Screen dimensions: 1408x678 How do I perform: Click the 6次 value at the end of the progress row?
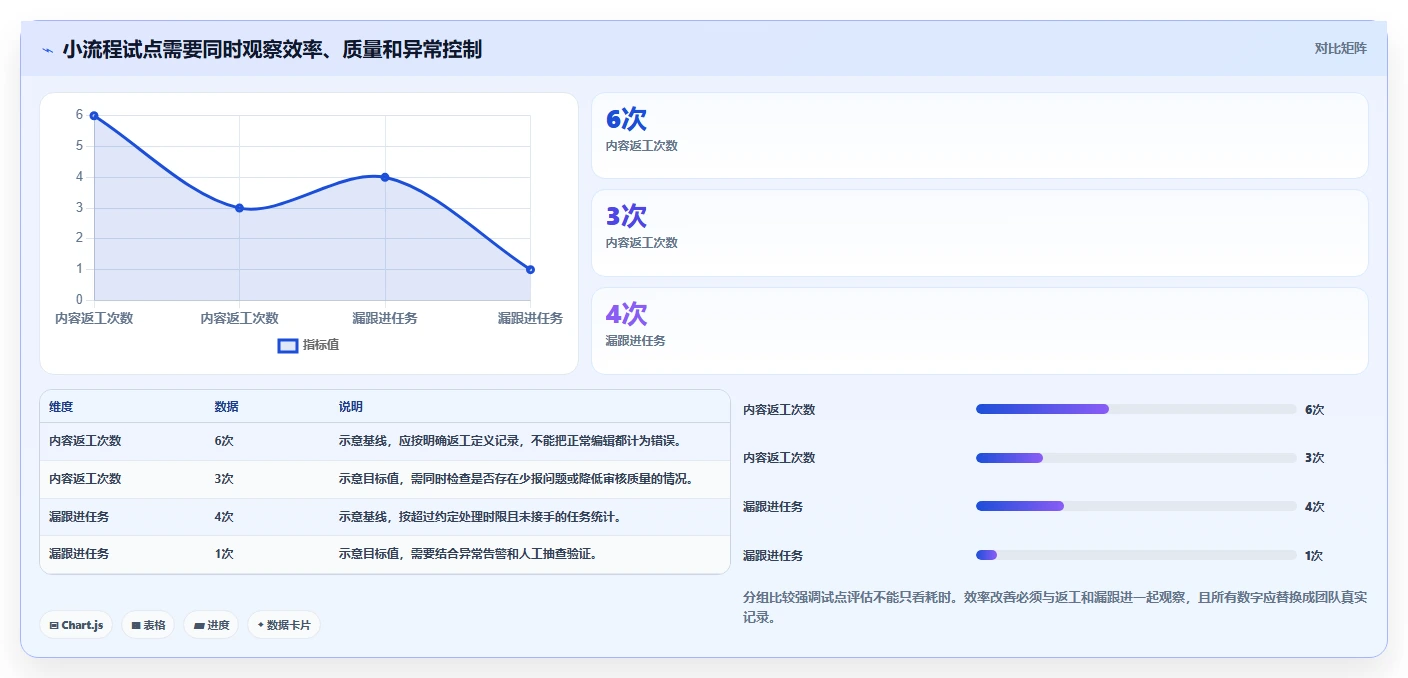[x=1315, y=410]
